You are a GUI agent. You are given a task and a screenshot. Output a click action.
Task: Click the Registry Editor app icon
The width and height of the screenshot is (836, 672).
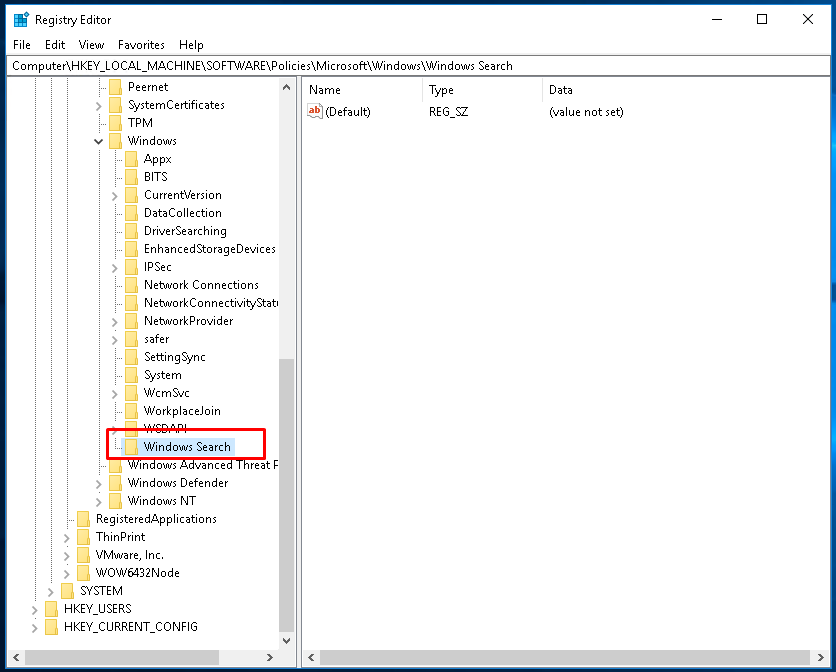tap(21, 20)
